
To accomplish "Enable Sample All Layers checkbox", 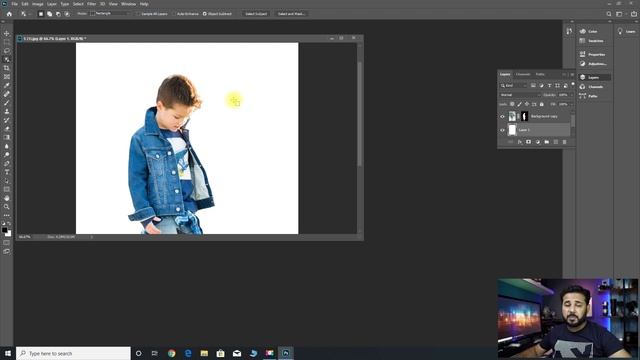I will click(x=138, y=14).
